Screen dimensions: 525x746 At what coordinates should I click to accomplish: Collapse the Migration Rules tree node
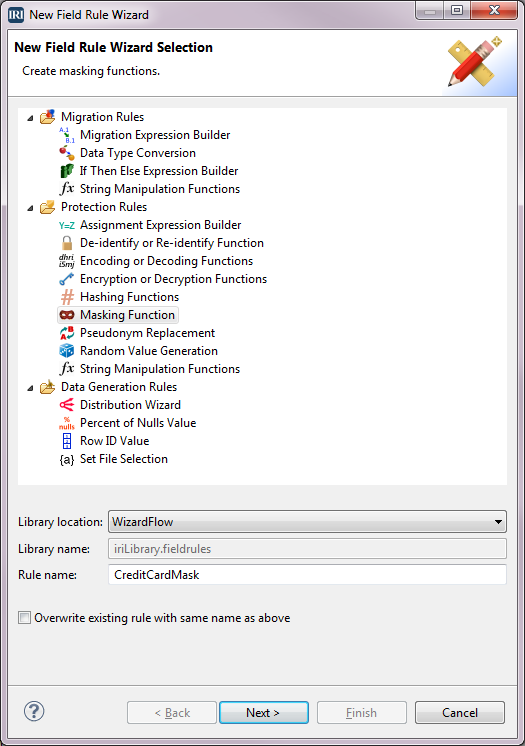[30, 118]
